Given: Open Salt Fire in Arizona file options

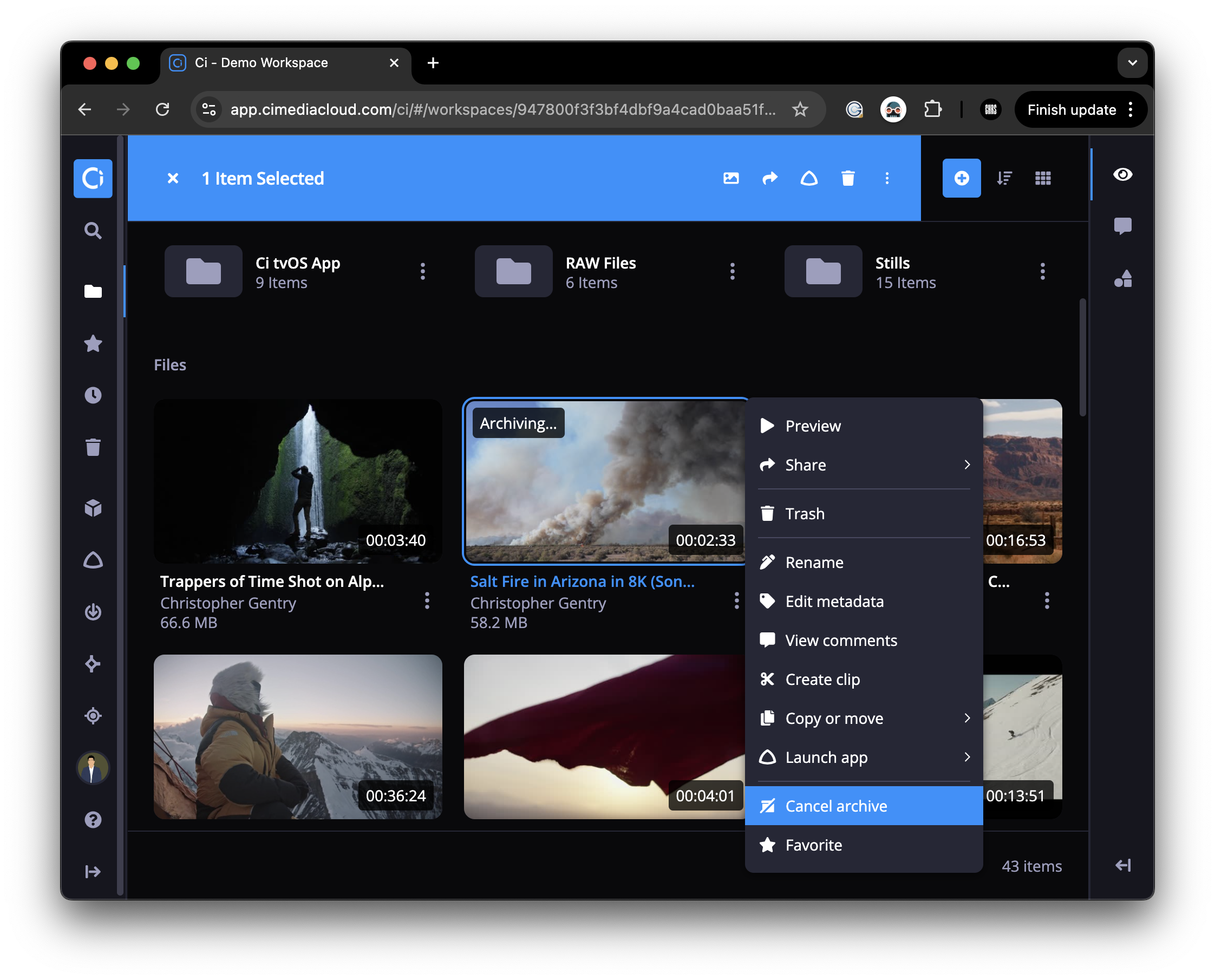Looking at the screenshot, I should click(736, 600).
